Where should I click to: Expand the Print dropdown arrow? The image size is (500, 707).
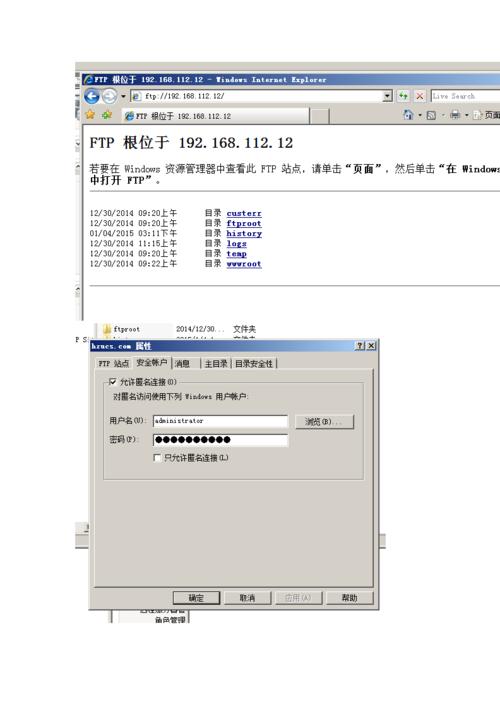(467, 115)
